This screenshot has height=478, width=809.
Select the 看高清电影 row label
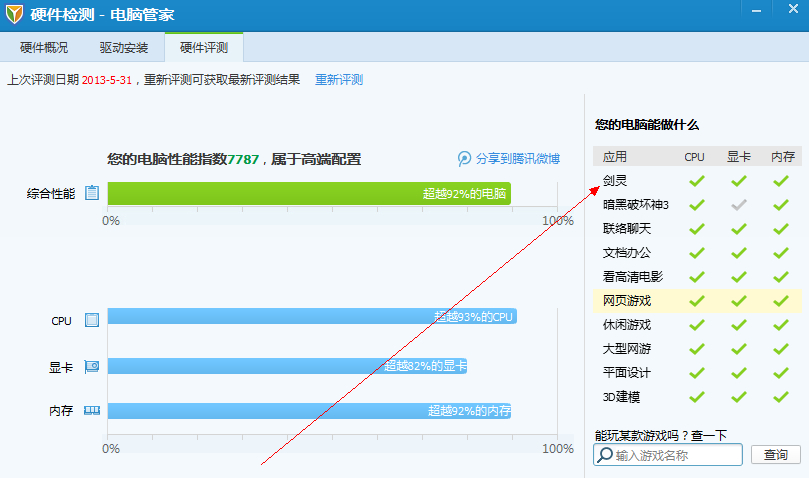(x=633, y=277)
